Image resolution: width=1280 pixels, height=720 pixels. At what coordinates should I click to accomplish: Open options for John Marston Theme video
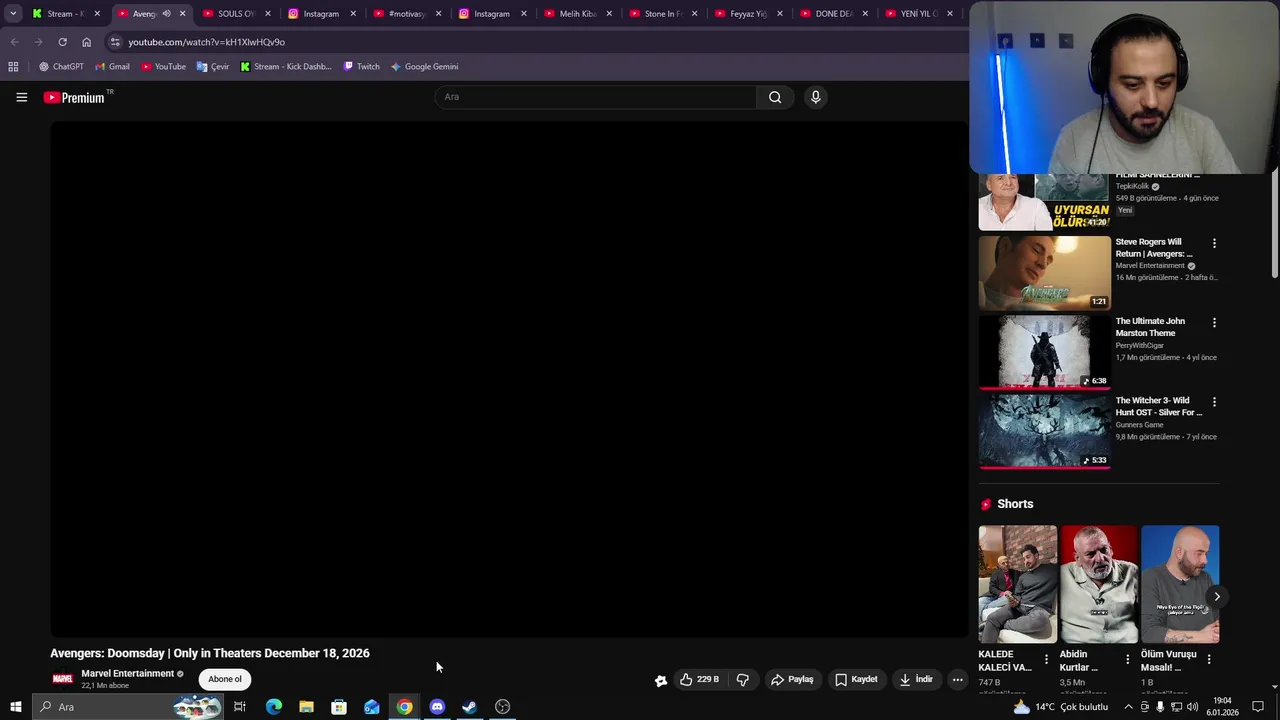click(x=1214, y=322)
